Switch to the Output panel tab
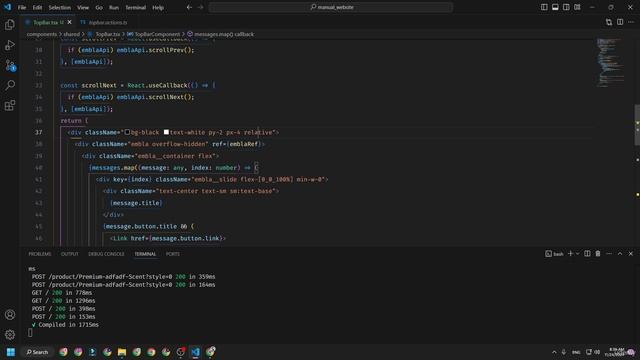 point(69,254)
